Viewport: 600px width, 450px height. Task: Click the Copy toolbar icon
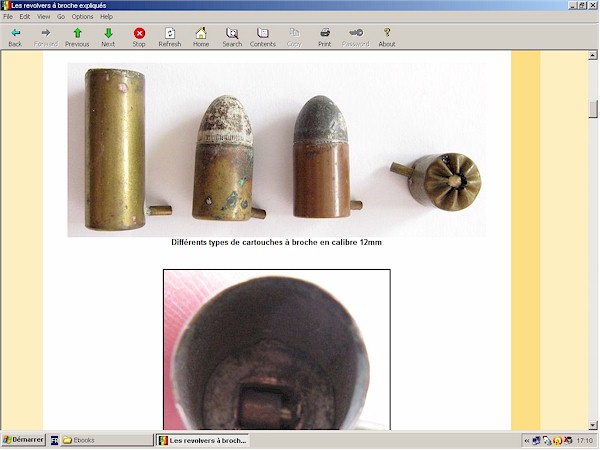click(294, 38)
